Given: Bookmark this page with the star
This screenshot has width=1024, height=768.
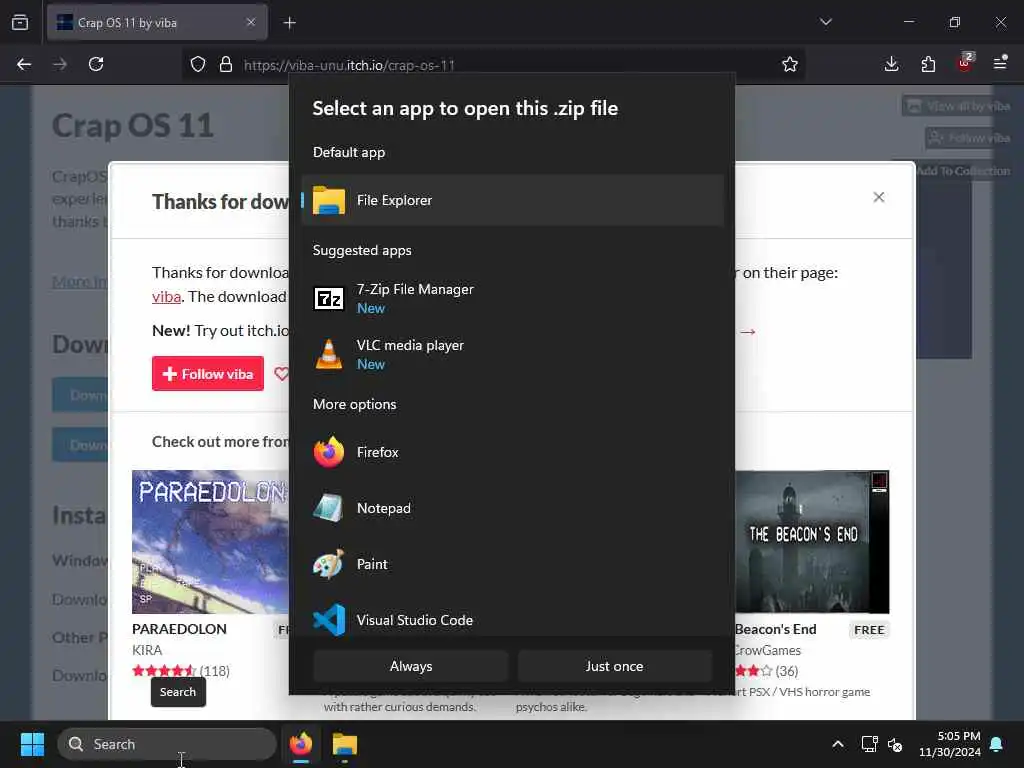Looking at the screenshot, I should [790, 64].
